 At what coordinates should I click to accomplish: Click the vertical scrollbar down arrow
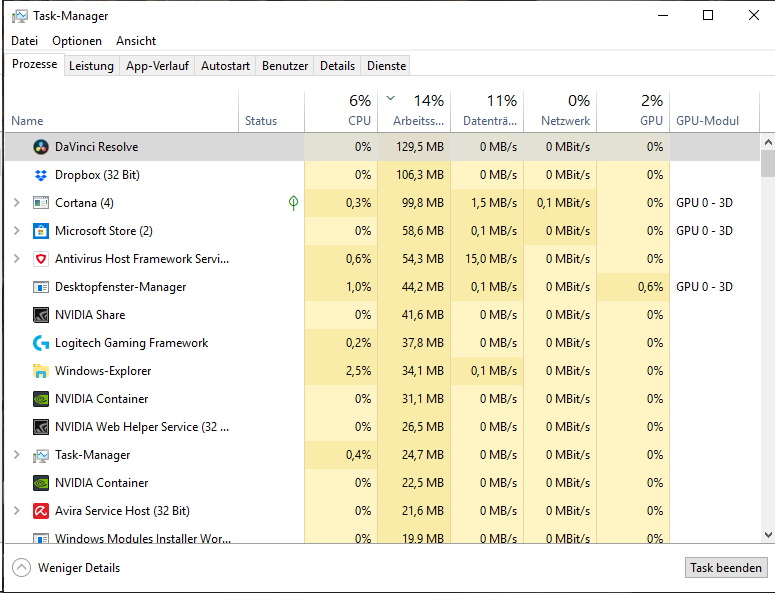point(767,534)
